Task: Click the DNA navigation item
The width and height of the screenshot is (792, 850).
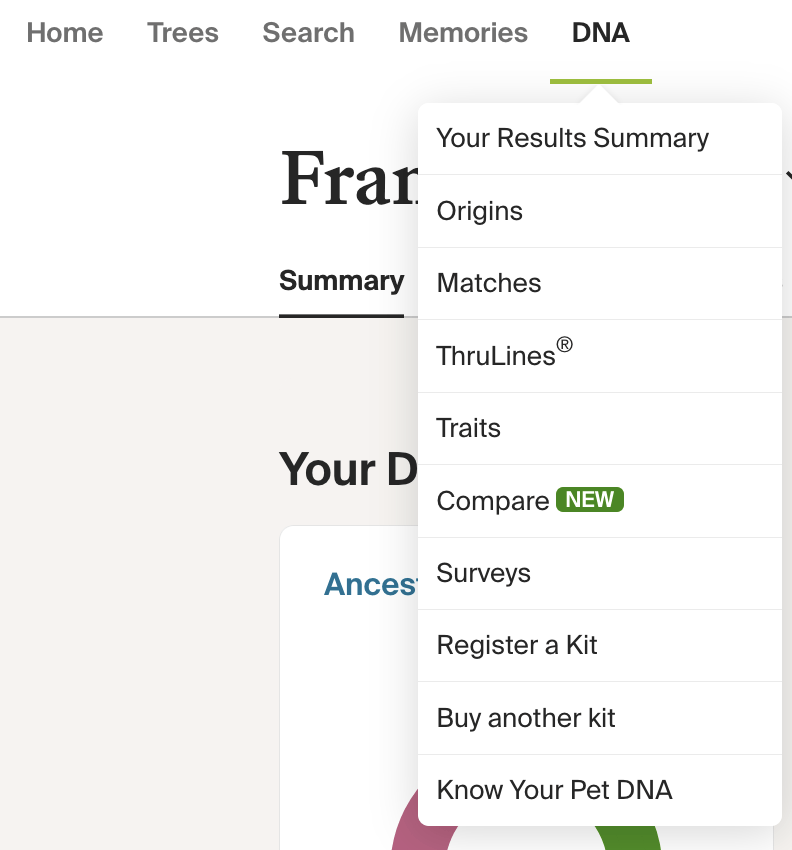Action: tap(600, 33)
